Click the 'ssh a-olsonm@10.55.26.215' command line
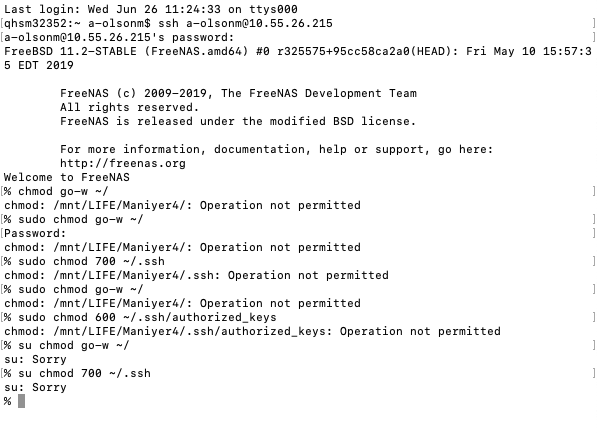The width and height of the screenshot is (597, 433). click(x=245, y=23)
